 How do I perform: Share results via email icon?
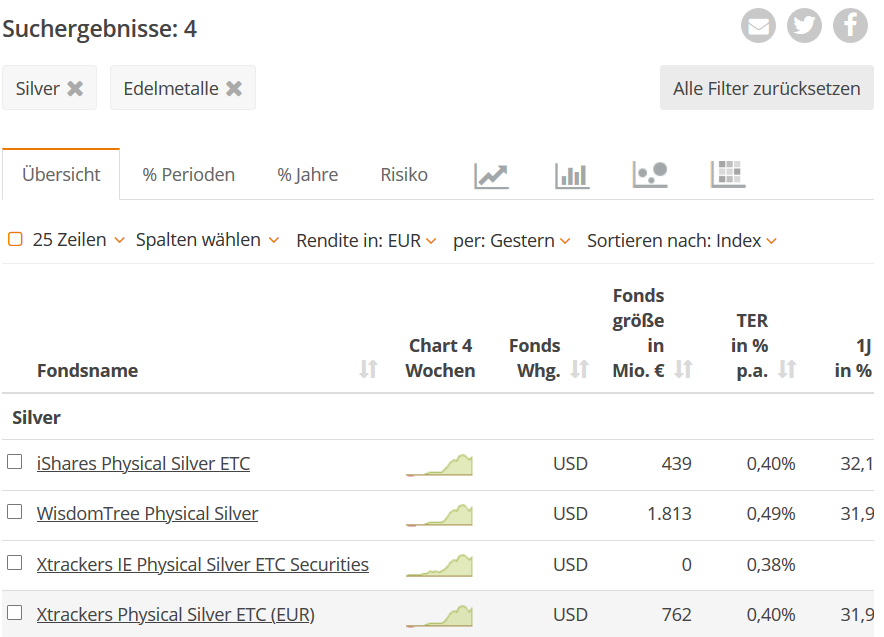point(758,26)
